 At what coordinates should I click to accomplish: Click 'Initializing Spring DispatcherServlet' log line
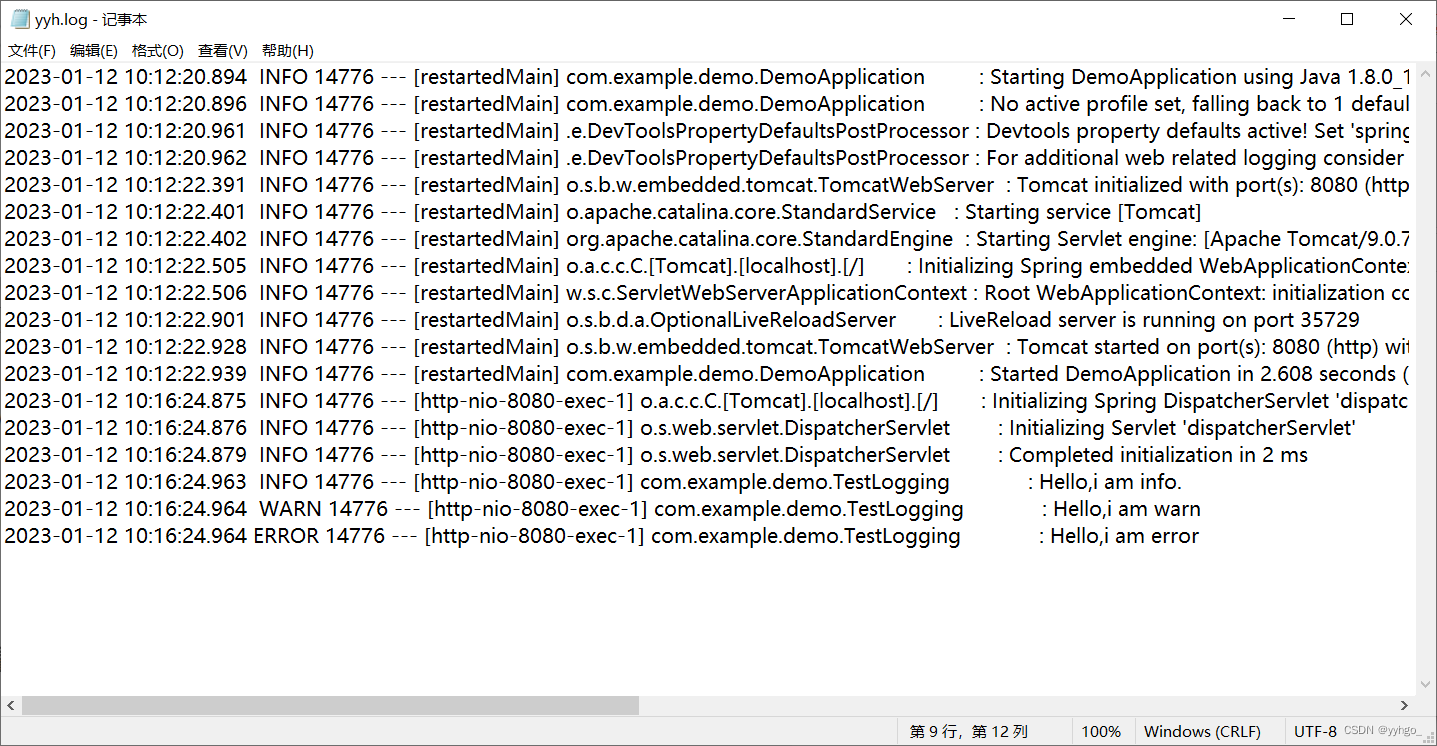pyautogui.click(x=707, y=401)
